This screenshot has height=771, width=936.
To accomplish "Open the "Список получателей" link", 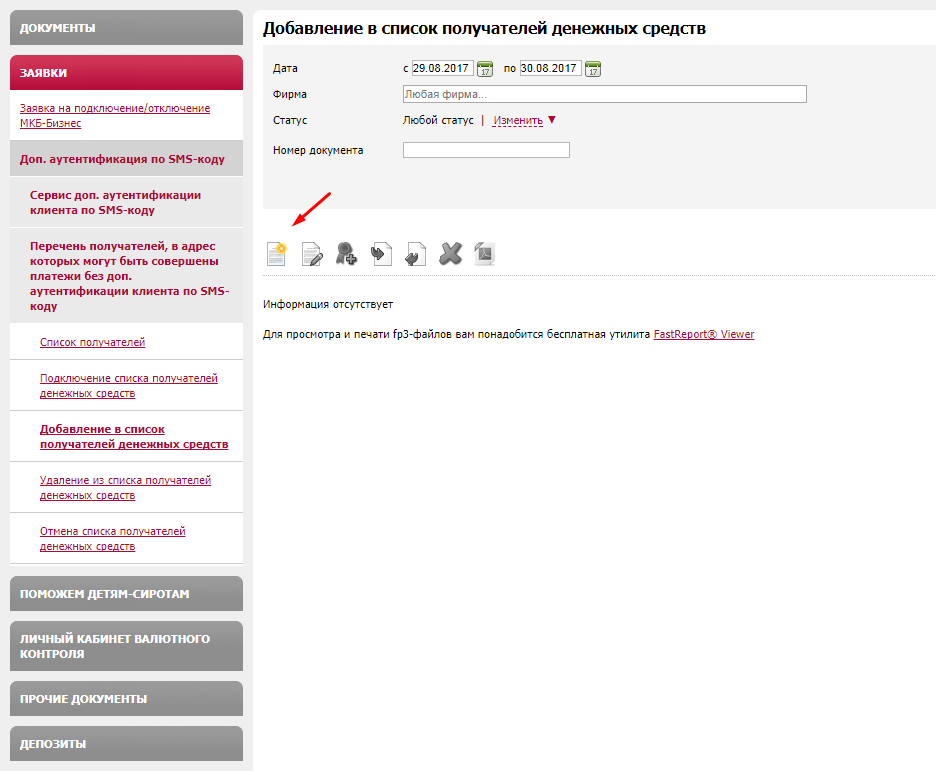I will click(x=92, y=342).
